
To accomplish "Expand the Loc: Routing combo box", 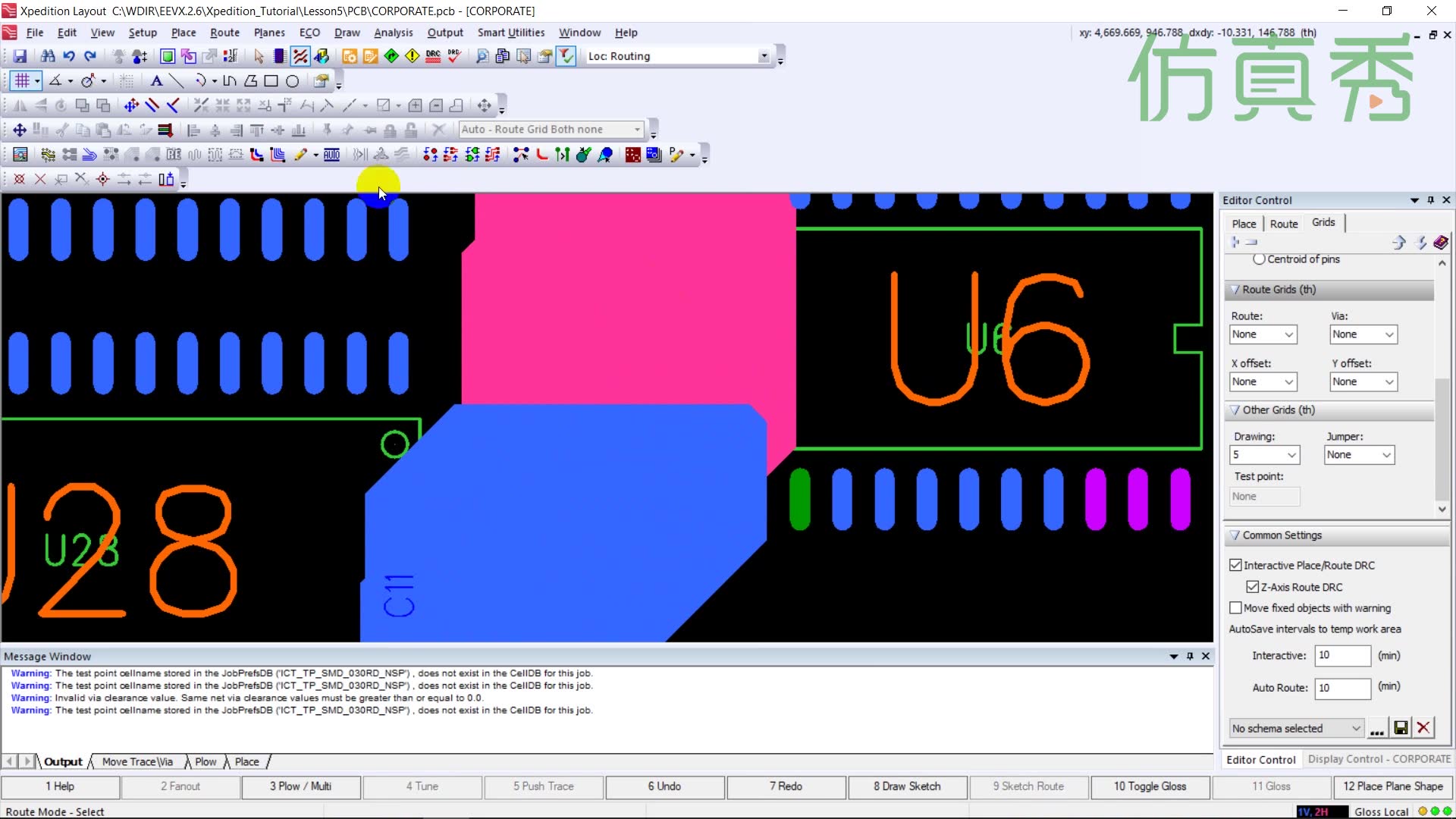I will pos(764,56).
